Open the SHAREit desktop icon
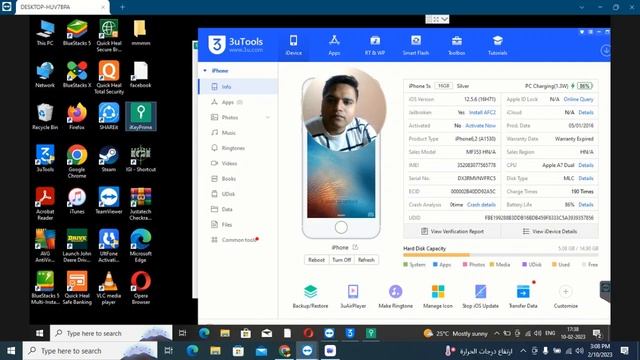Viewport: 640px width, 360px height. pos(109,116)
